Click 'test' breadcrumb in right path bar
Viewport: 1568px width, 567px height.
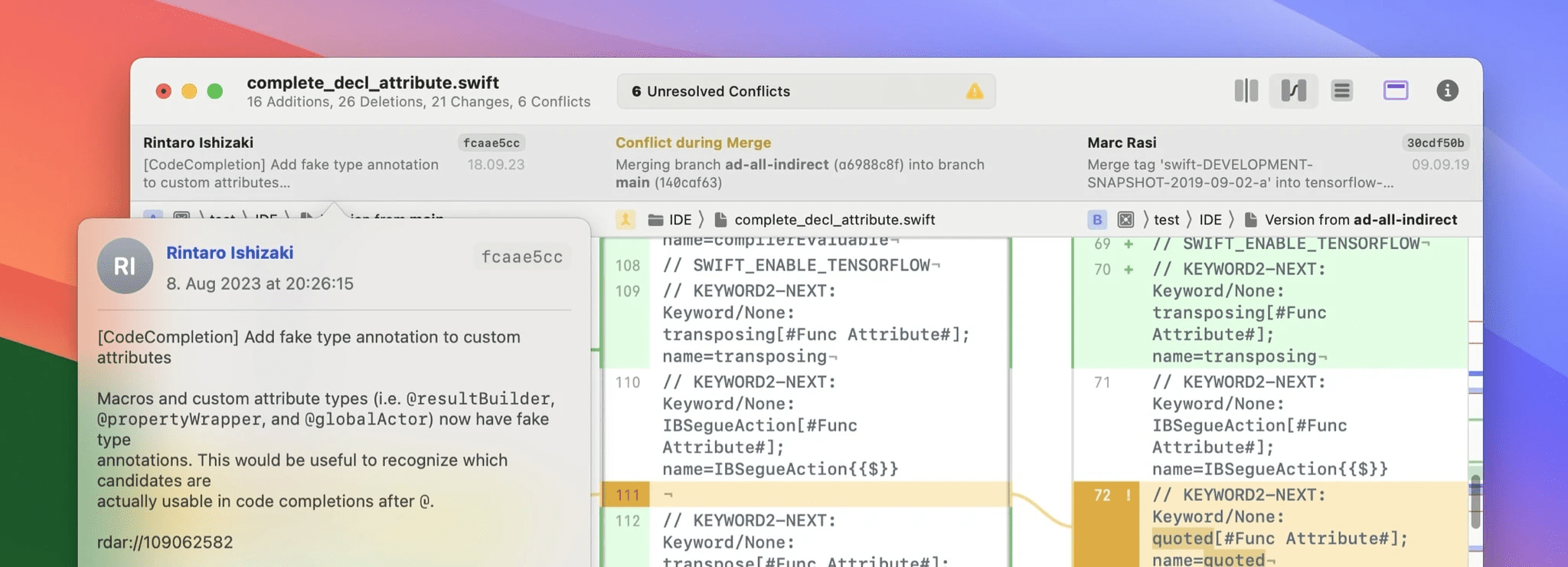coord(1166,220)
